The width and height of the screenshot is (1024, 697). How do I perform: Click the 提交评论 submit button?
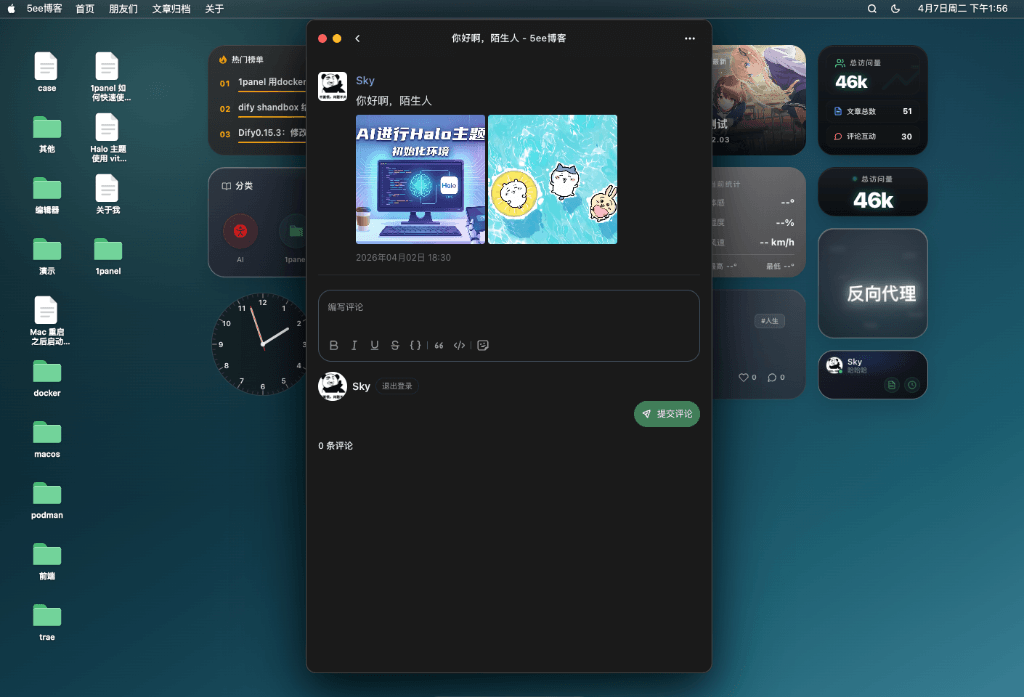click(x=667, y=414)
